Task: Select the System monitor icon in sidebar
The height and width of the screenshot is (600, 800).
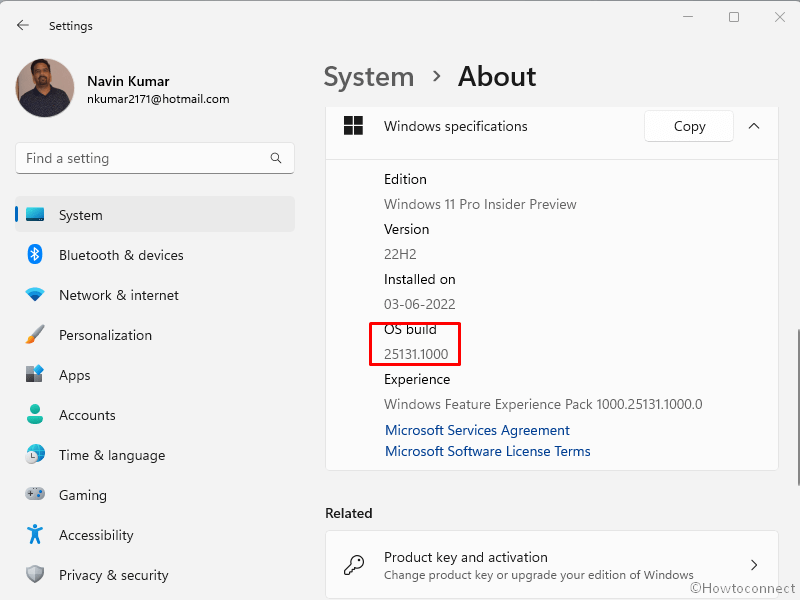Action: click(35, 215)
